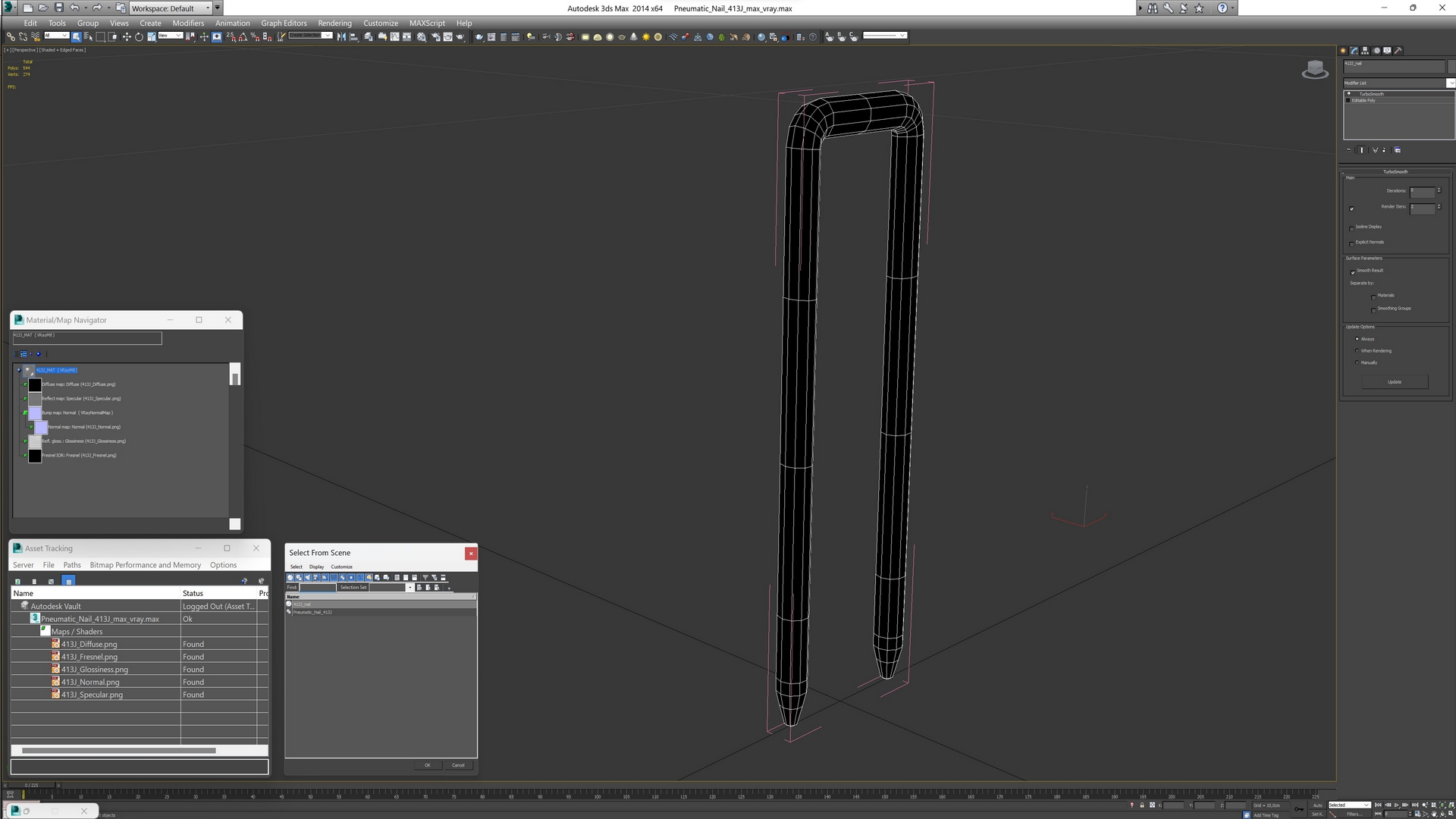The width and height of the screenshot is (1456, 819).
Task: Toggle the Isoline Display checkbox
Action: click(1351, 227)
